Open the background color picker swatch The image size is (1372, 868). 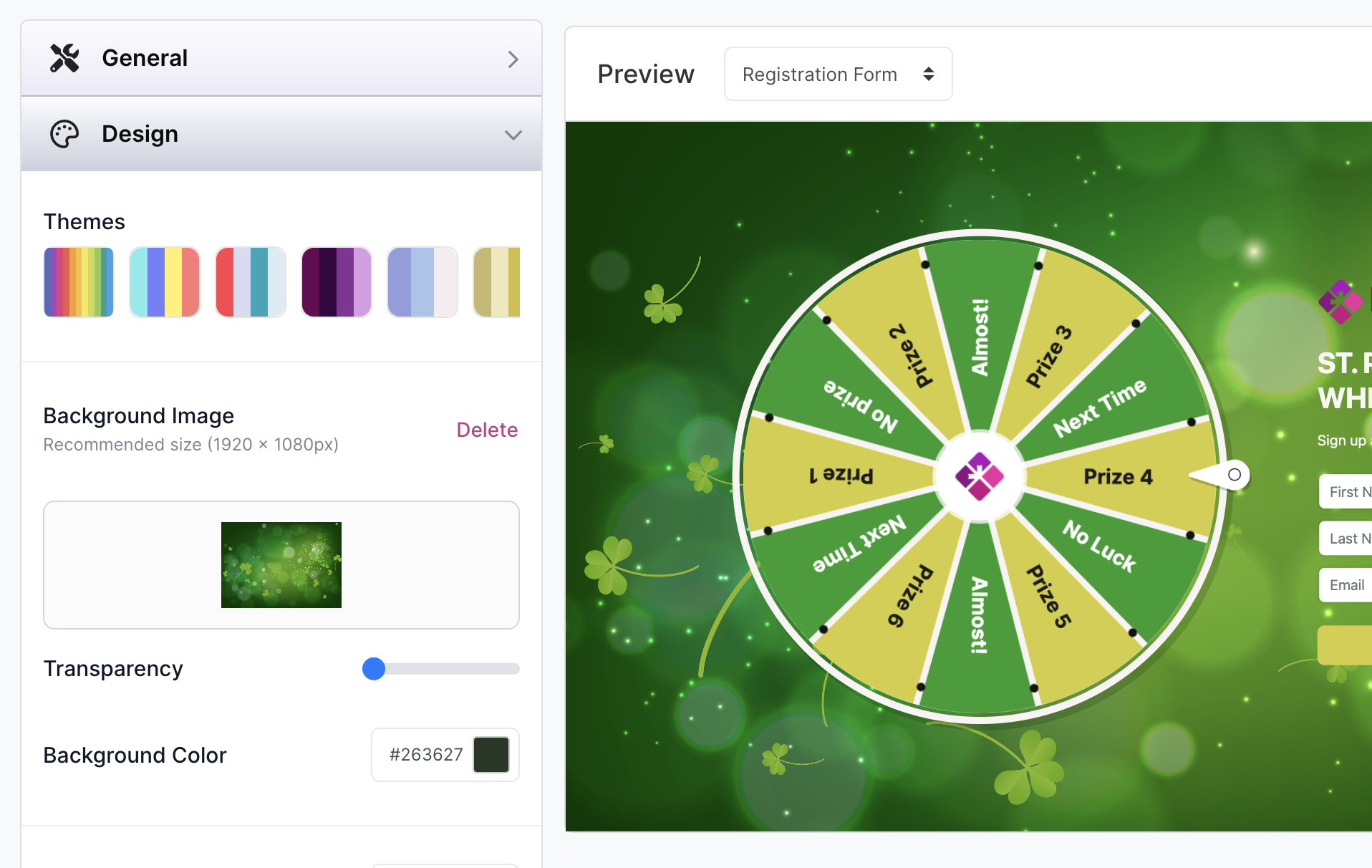pos(491,755)
